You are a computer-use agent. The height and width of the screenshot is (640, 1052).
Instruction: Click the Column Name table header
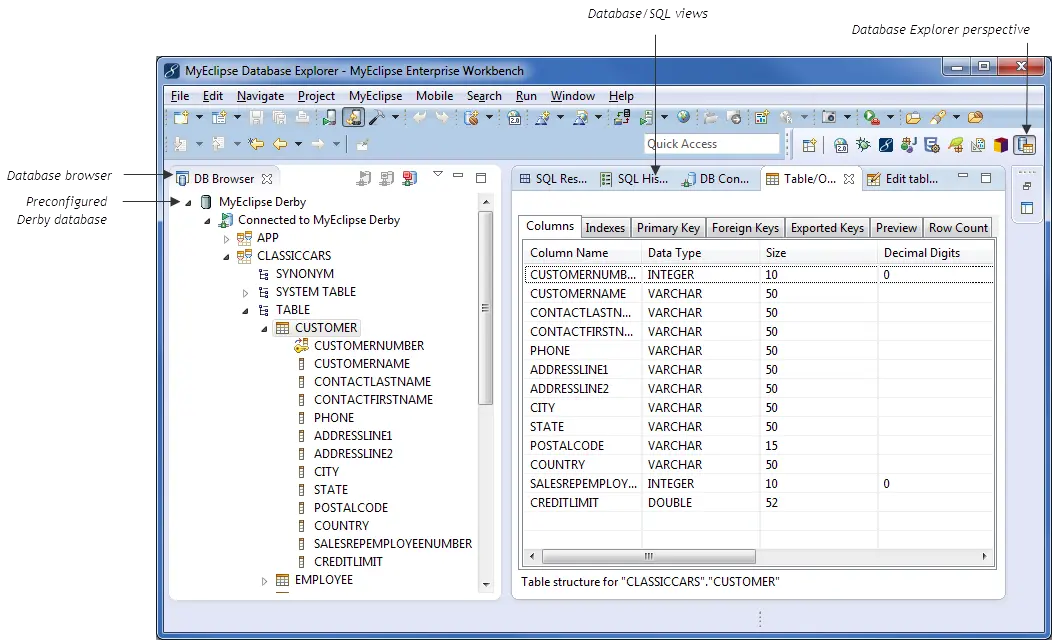pos(582,253)
